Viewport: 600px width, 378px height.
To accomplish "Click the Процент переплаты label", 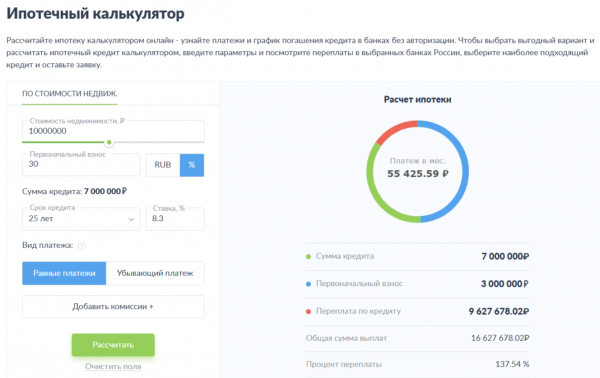I will click(x=344, y=364).
